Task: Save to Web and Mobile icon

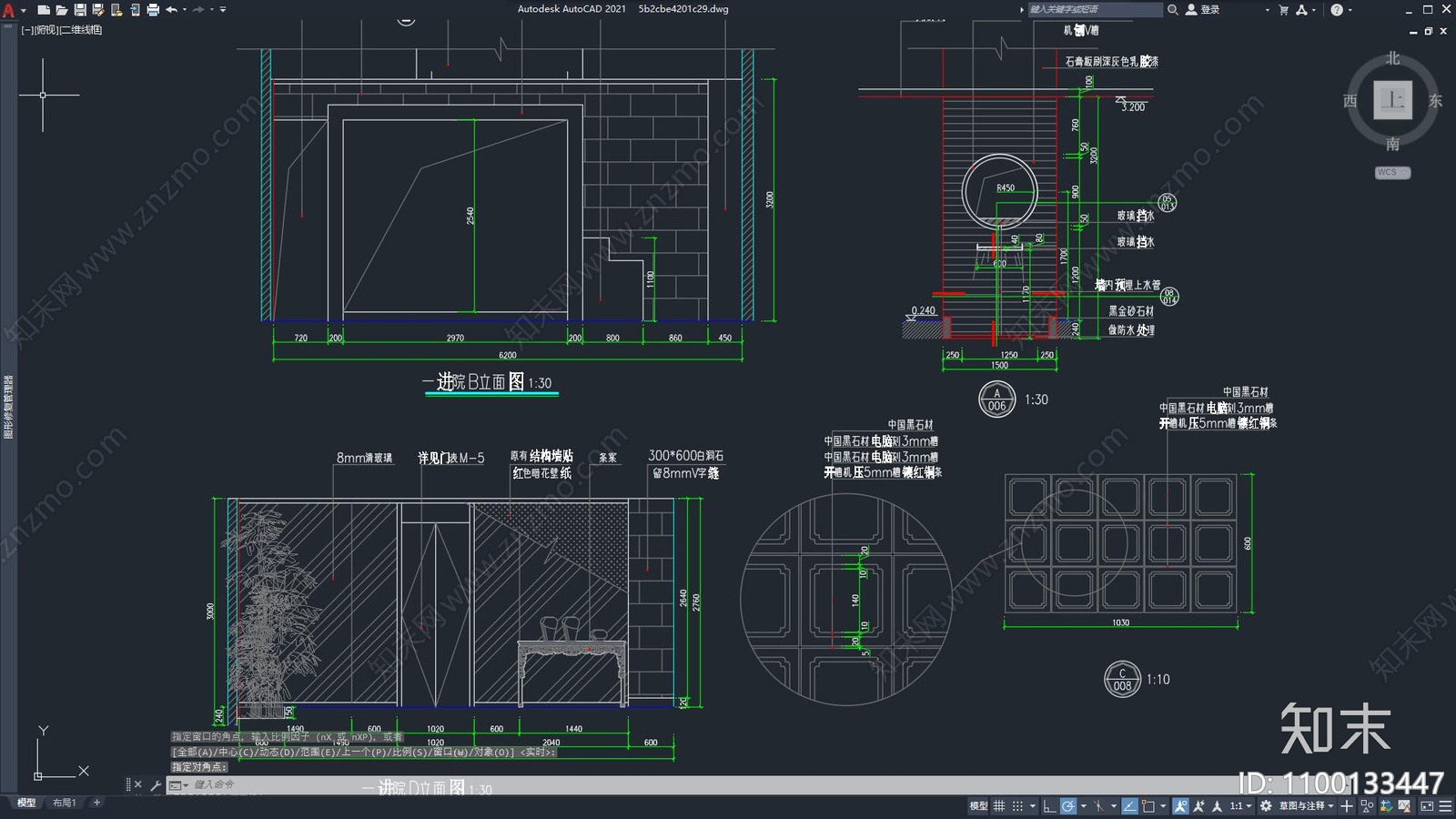Action: click(x=135, y=10)
